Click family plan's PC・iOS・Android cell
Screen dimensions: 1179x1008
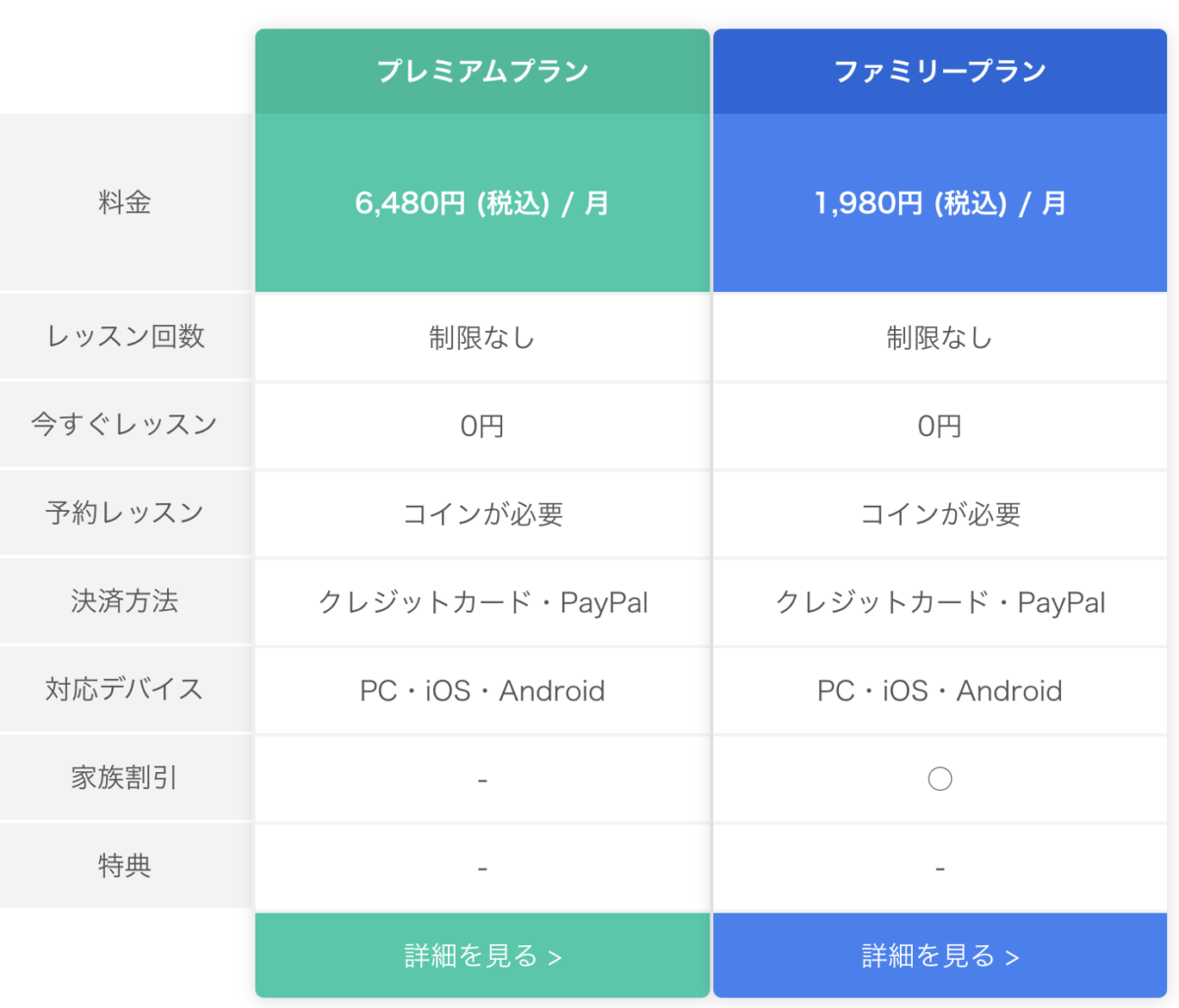tap(940, 691)
